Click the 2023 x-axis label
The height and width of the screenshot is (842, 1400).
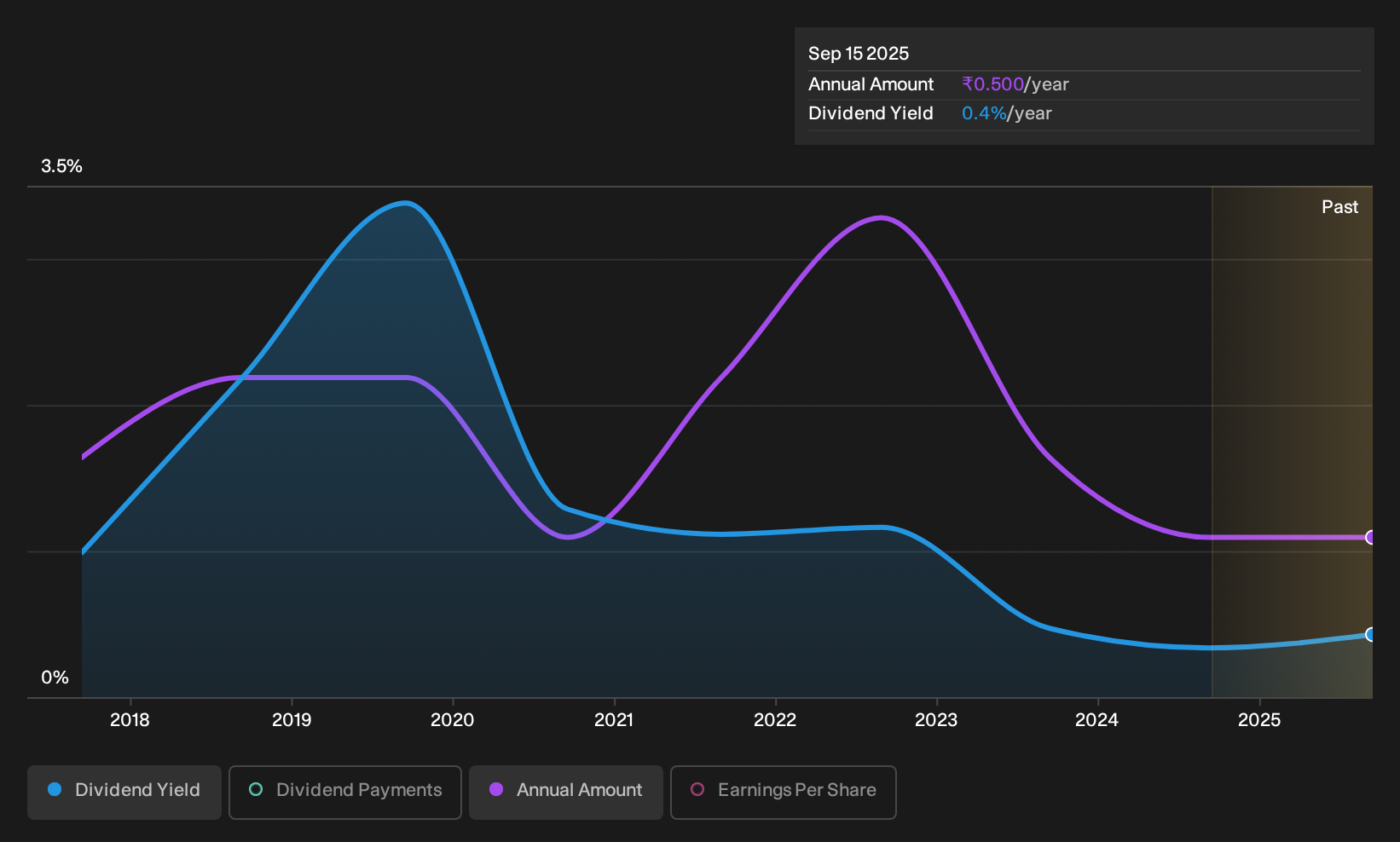point(936,720)
